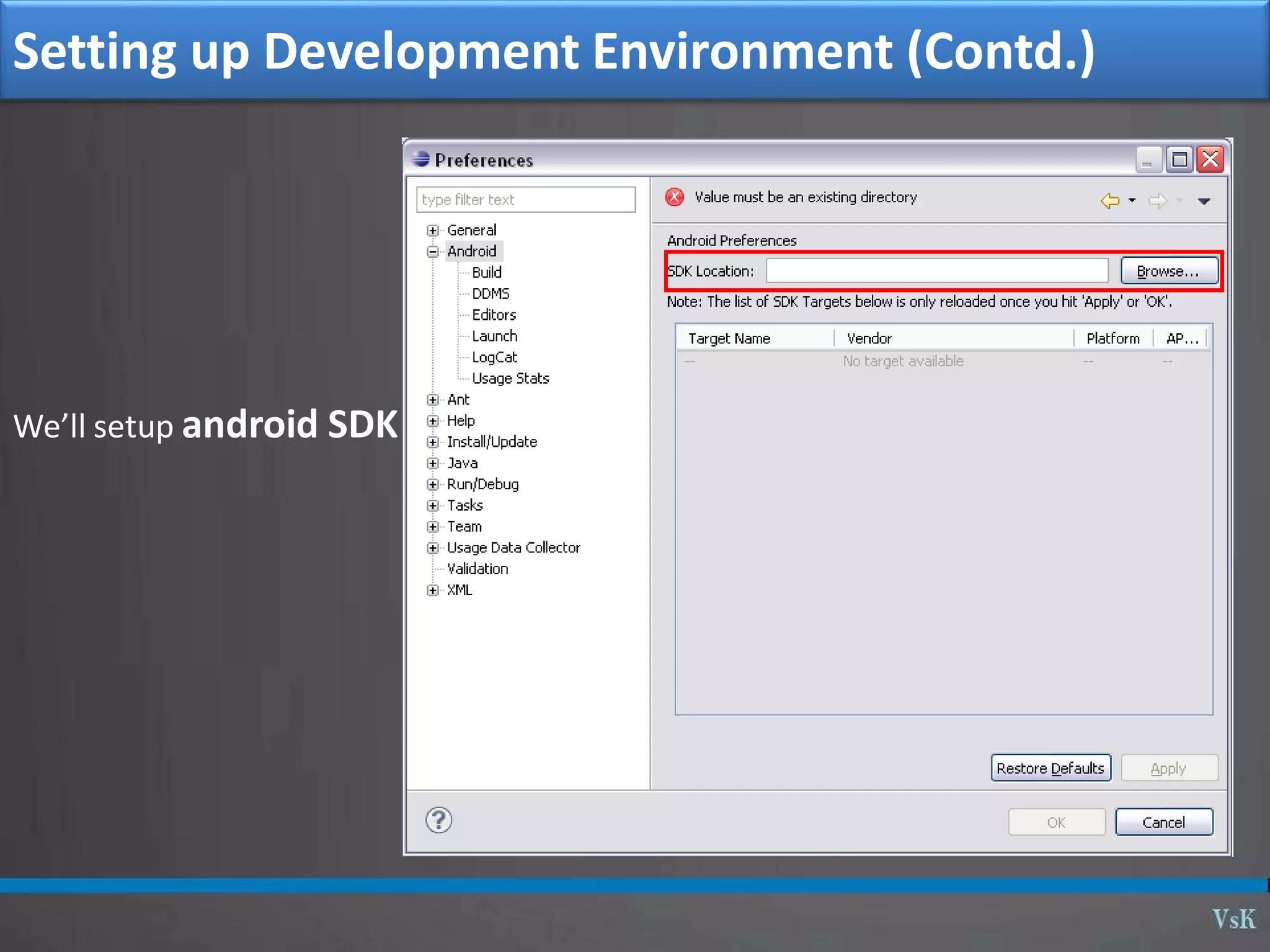Viewport: 1270px width, 952px height.
Task: Close the Preferences dialog
Action: point(1210,160)
